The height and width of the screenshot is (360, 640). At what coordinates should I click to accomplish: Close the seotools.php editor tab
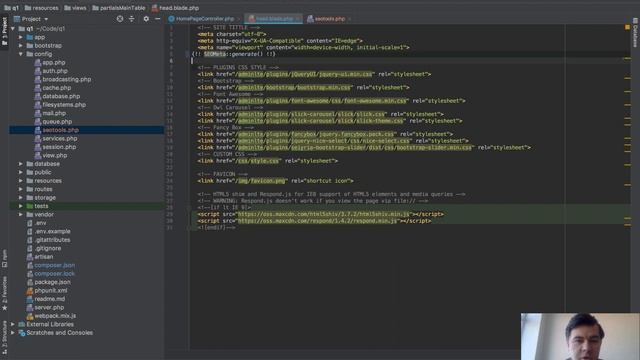350,19
